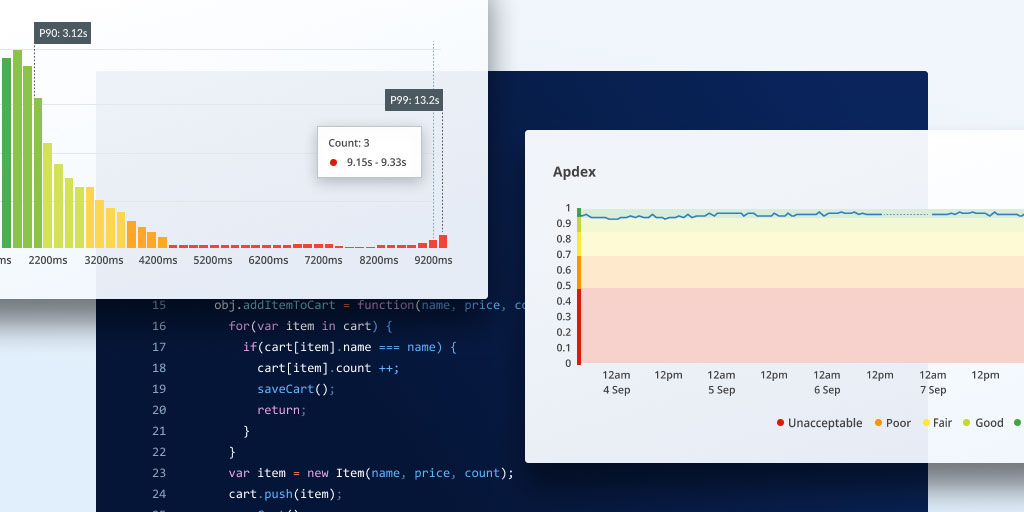1024x512 pixels.
Task: Click the 7 Sep date label on Apdex chart
Action: point(933,390)
